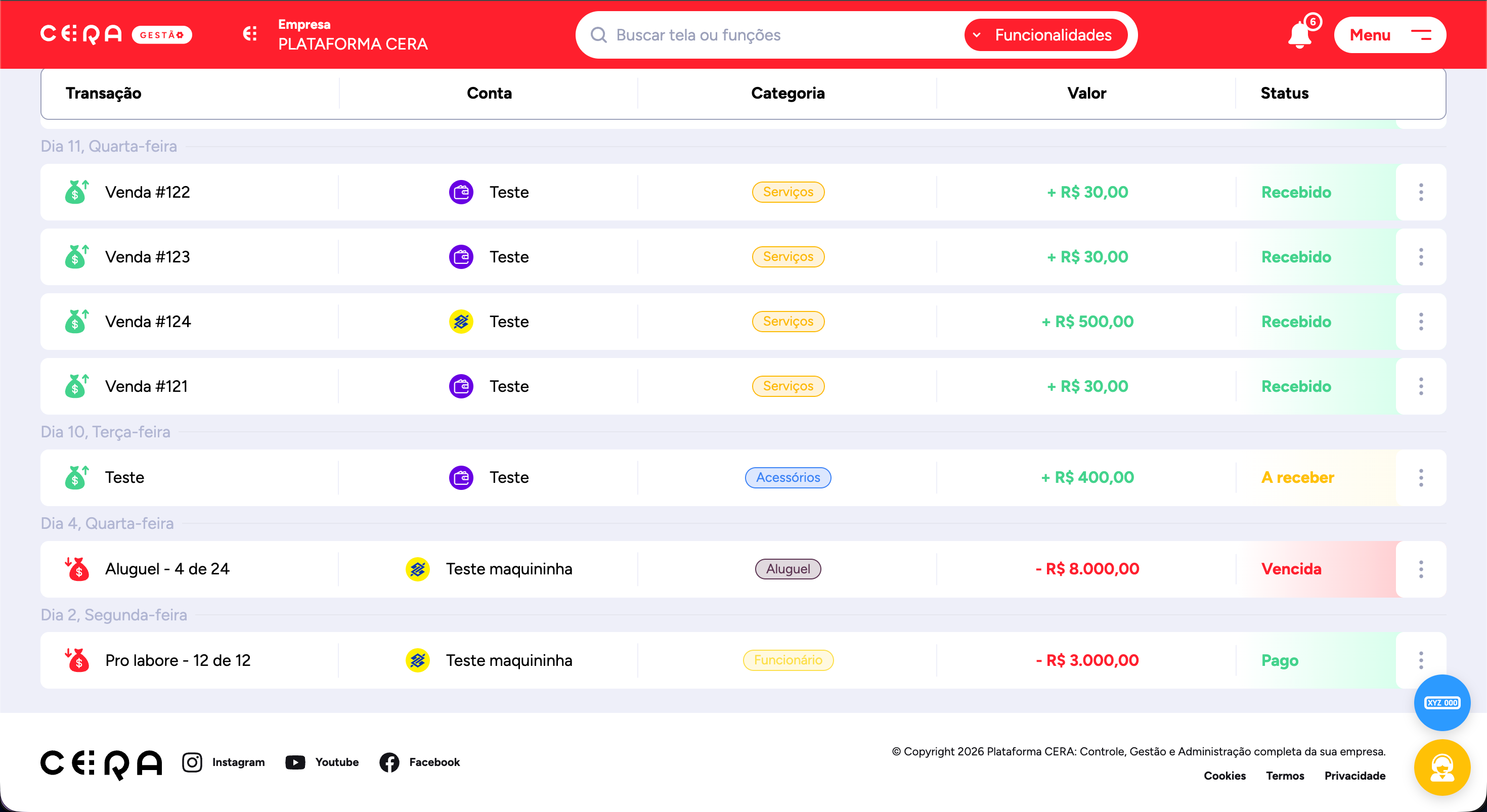1487x812 pixels.
Task: Click the support headset chat icon
Action: 1441,768
